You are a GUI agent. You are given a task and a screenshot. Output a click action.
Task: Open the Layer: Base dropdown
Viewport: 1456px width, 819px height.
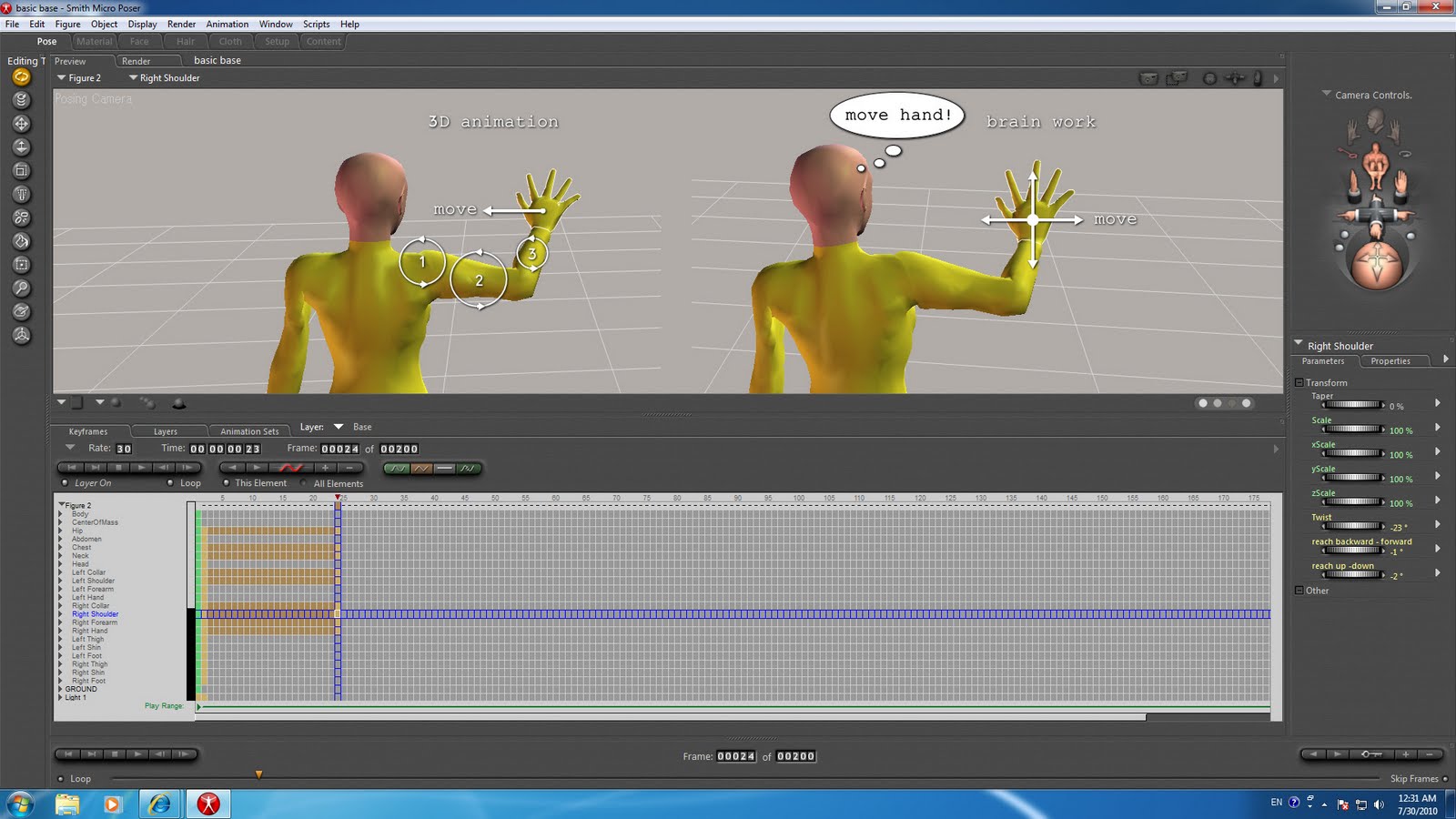[x=339, y=427]
